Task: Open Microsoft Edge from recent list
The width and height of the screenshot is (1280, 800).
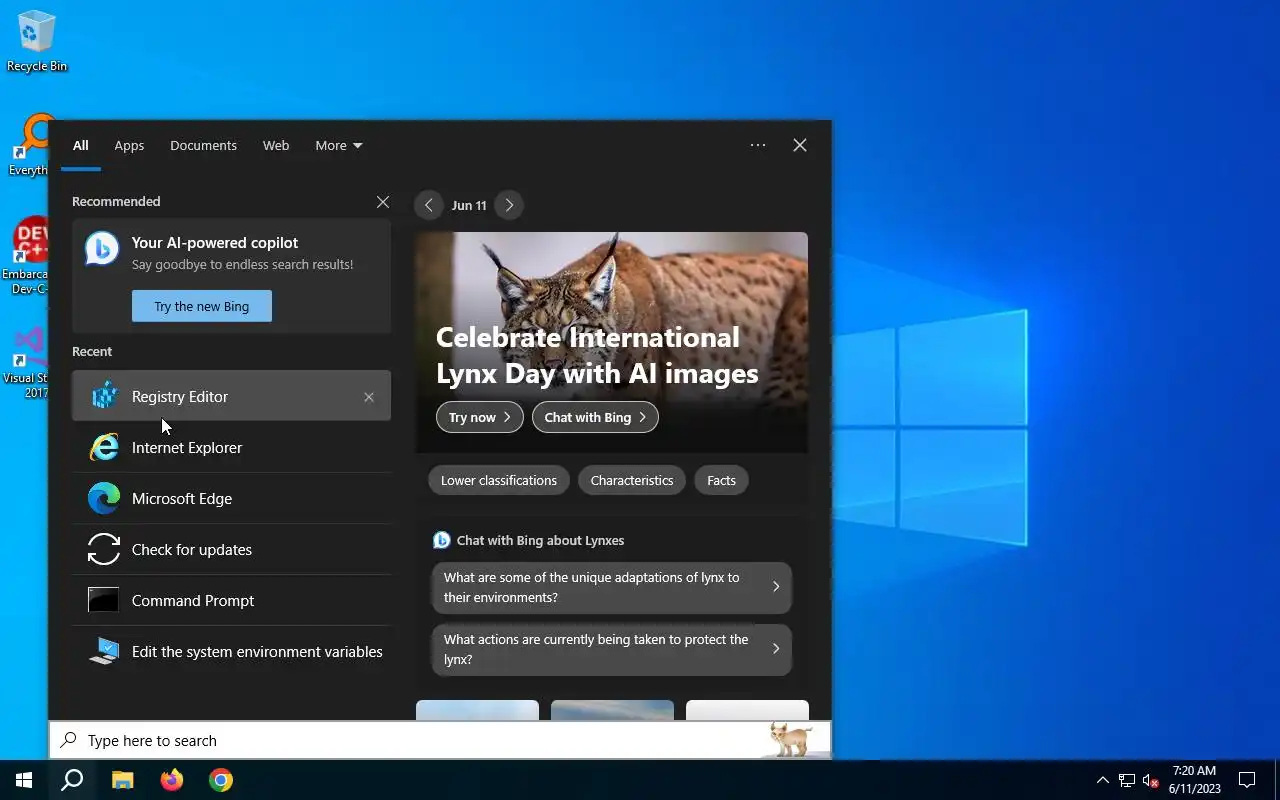Action: click(x=231, y=498)
